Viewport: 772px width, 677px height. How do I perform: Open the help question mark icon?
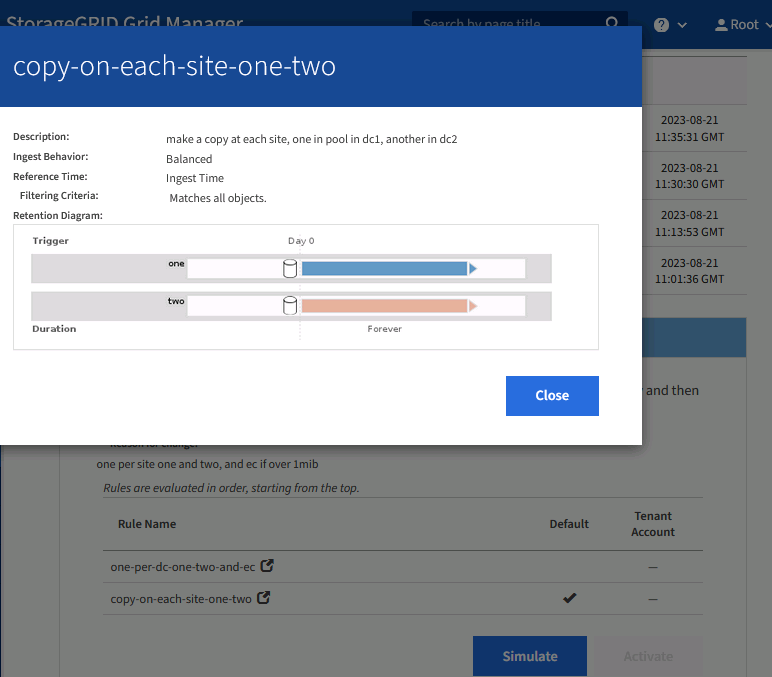point(661,25)
